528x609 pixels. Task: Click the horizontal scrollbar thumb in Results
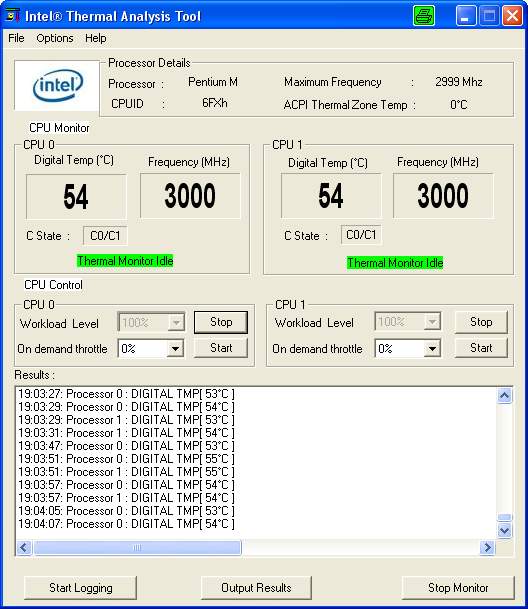tap(137, 548)
